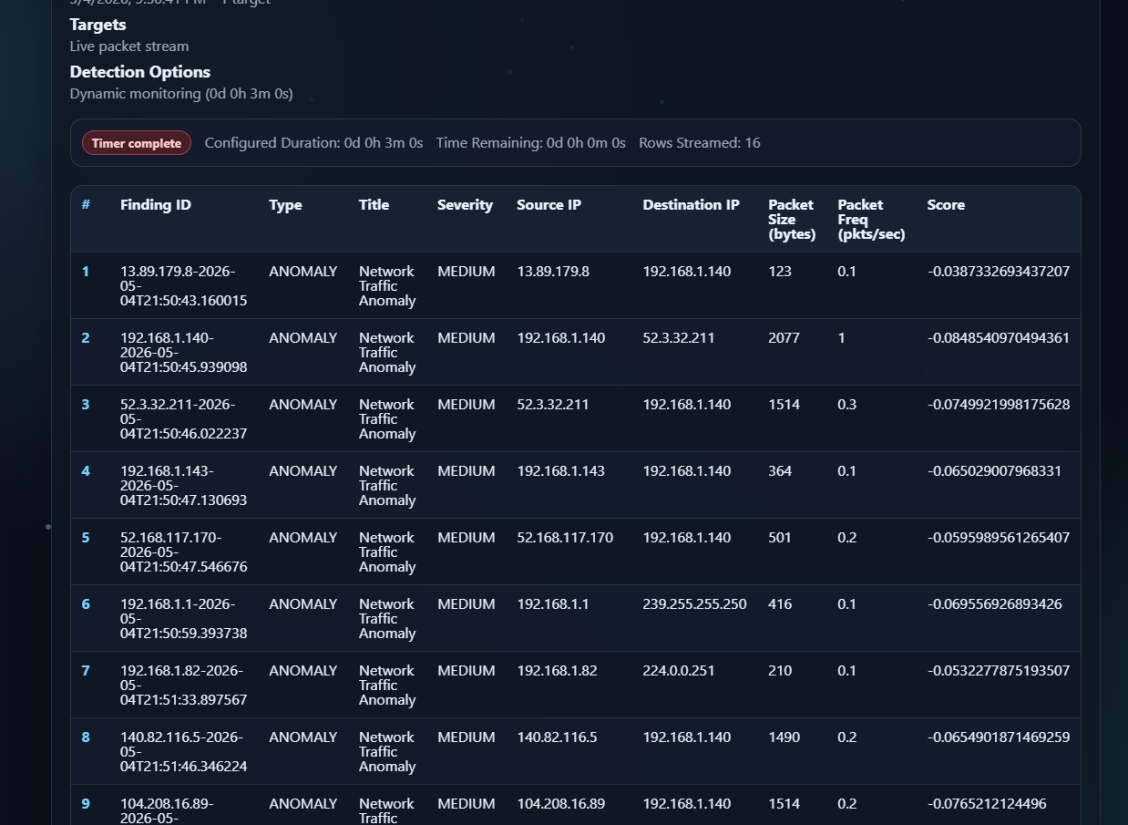Click source IP 192.168.1.82 cell
Screen dimensions: 1128x825
[557, 671]
